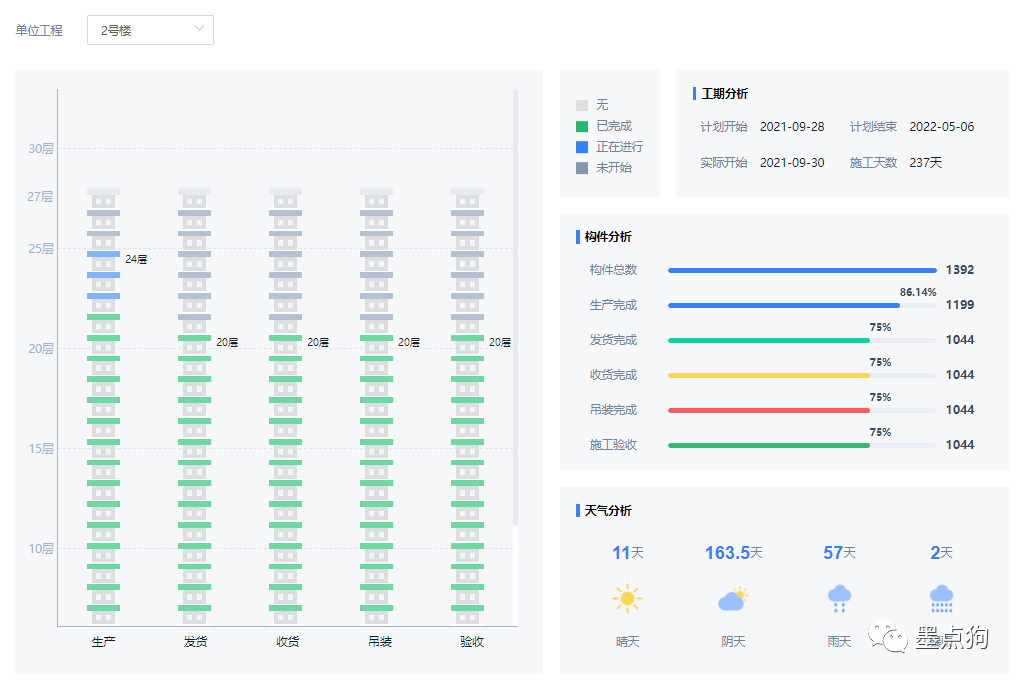Click the dropdown chevron arrow beside 2号楼
Screen dimensions: 1023x683
coord(199,29)
